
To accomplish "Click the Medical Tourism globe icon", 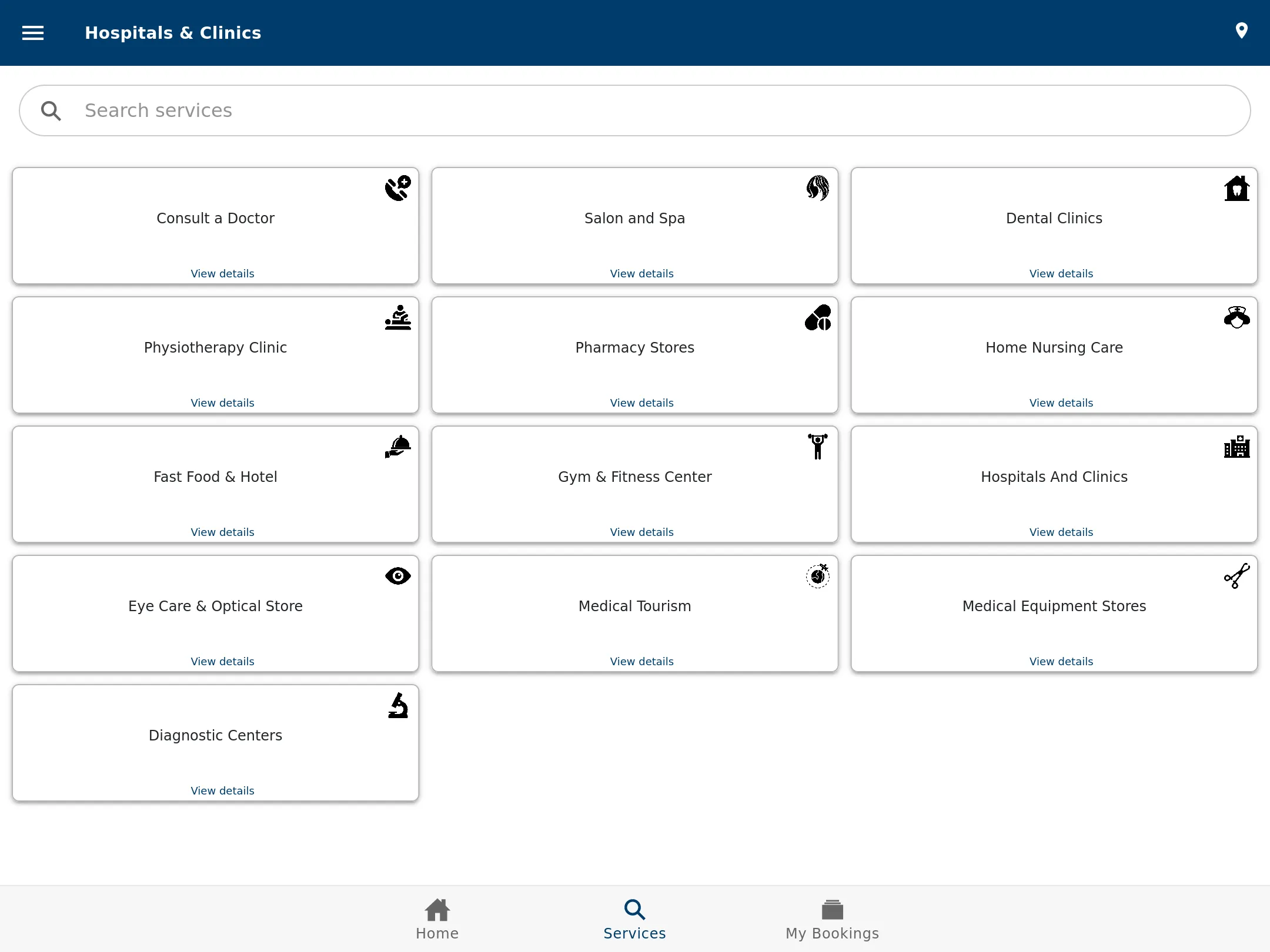I will (x=817, y=576).
